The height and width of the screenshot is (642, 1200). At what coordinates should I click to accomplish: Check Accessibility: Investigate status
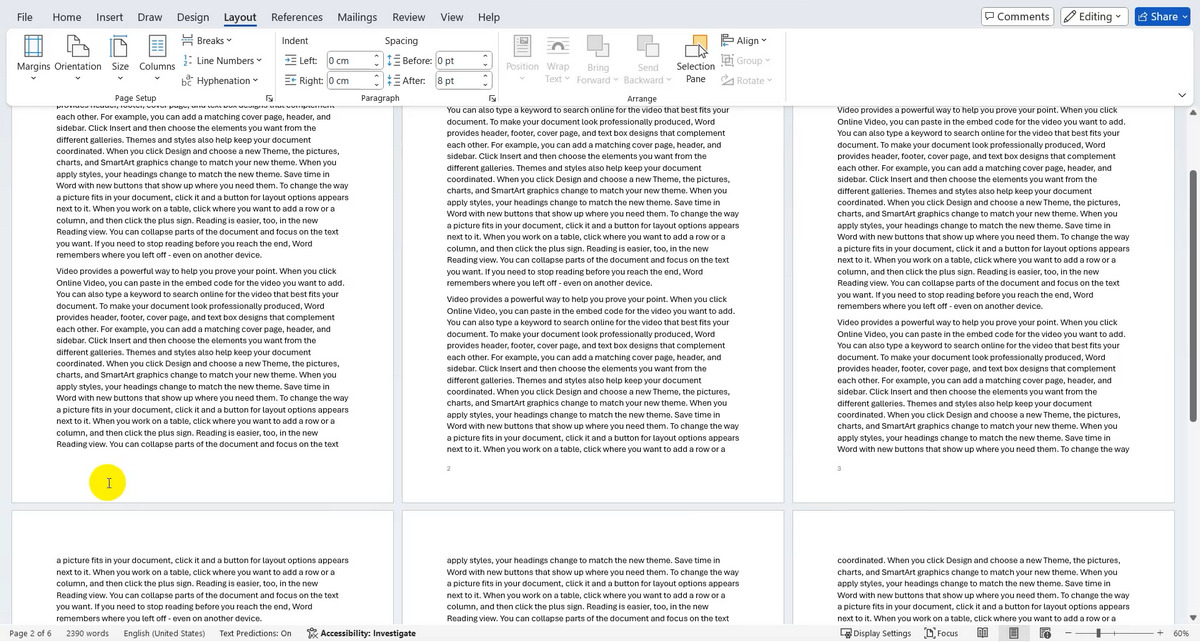pyautogui.click(x=360, y=633)
